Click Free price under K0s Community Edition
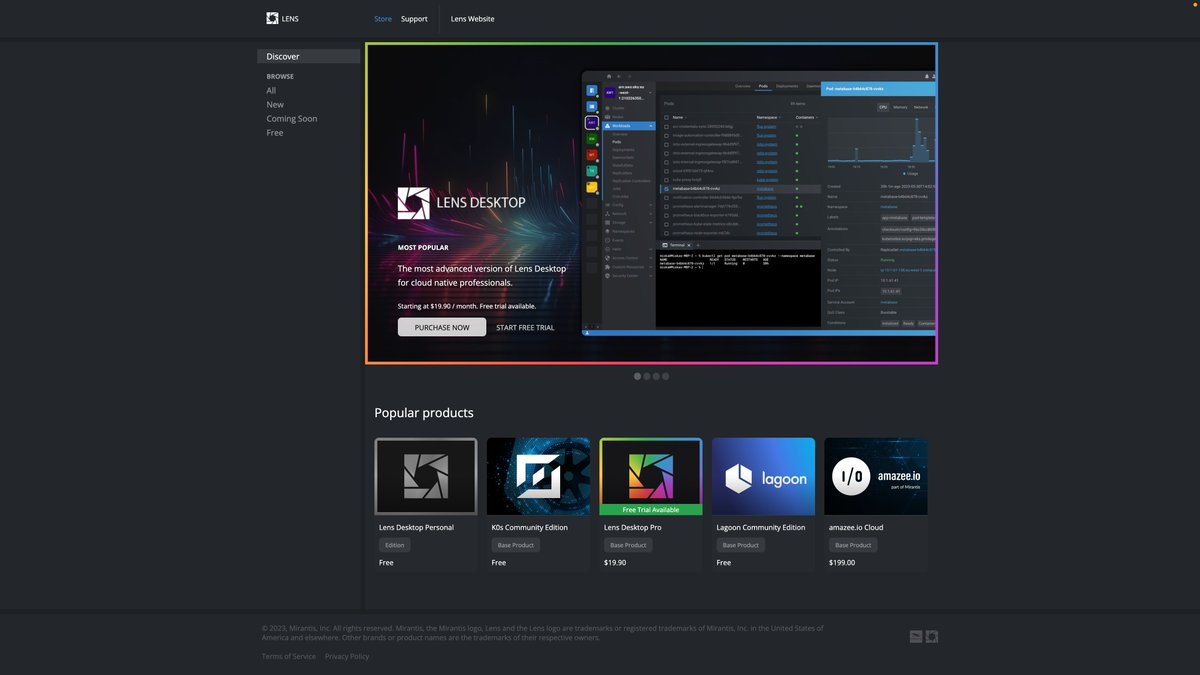The image size is (1200, 675). pos(499,563)
